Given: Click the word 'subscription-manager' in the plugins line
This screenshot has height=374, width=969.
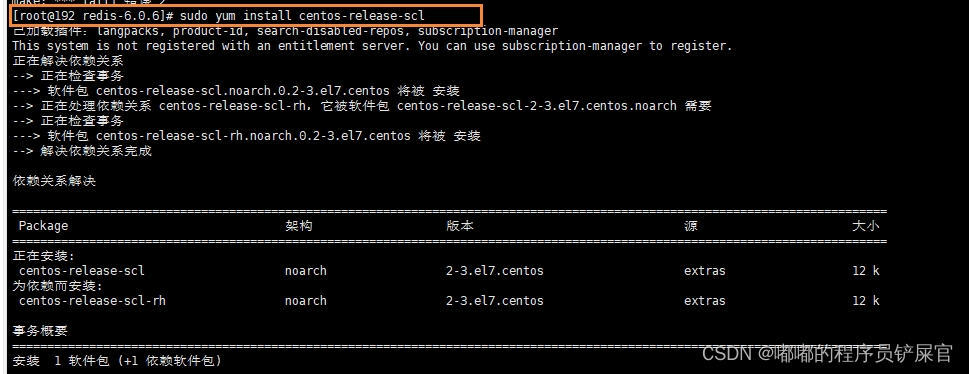Looking at the screenshot, I should pyautogui.click(x=488, y=31).
